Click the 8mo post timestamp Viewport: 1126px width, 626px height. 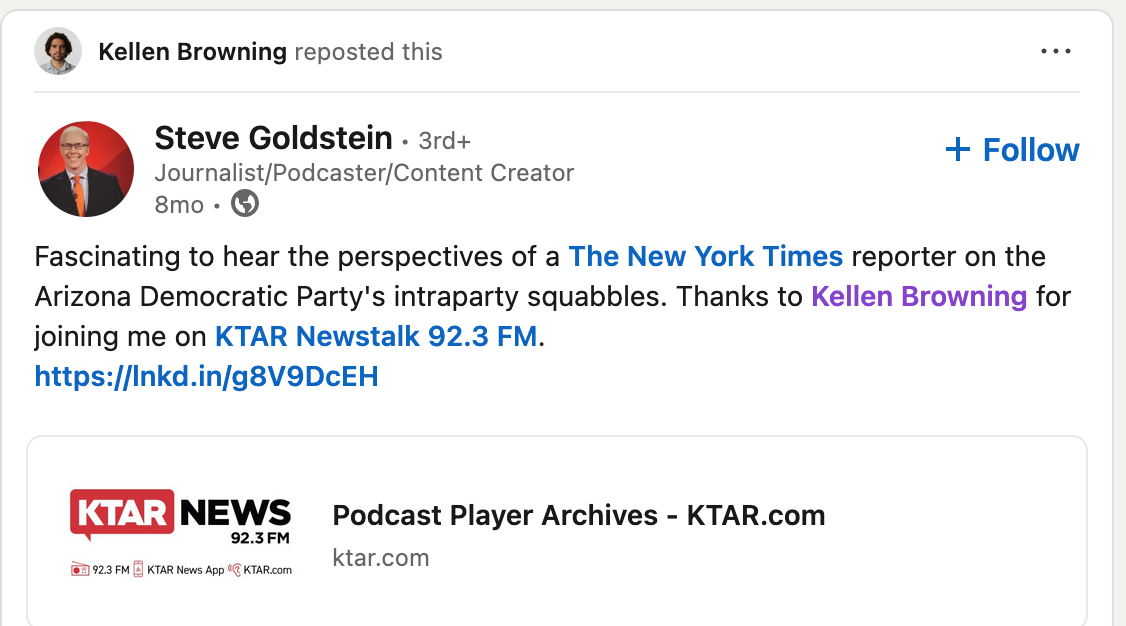178,205
